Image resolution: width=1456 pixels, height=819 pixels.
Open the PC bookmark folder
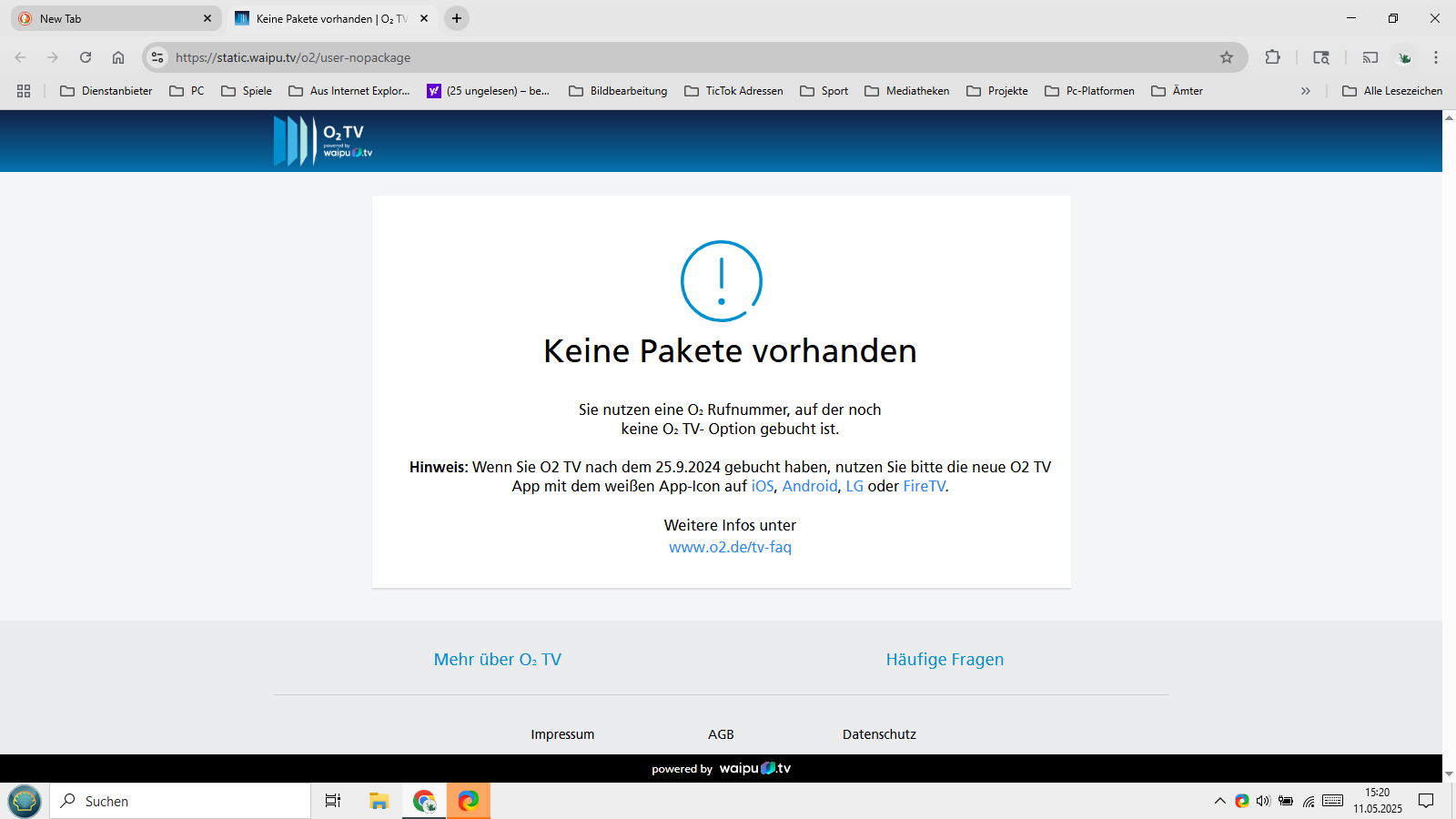(x=187, y=91)
